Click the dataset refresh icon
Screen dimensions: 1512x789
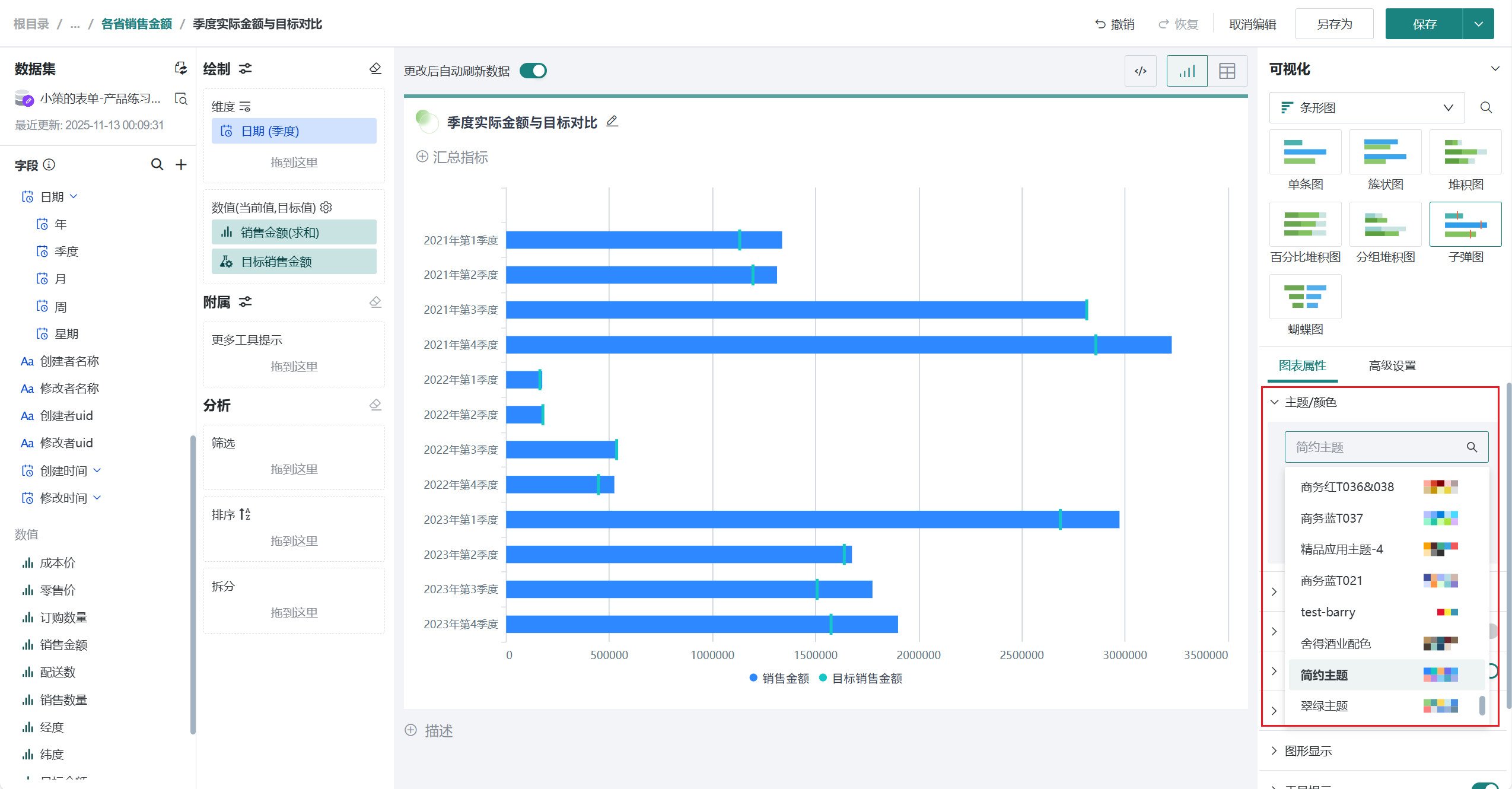[181, 68]
